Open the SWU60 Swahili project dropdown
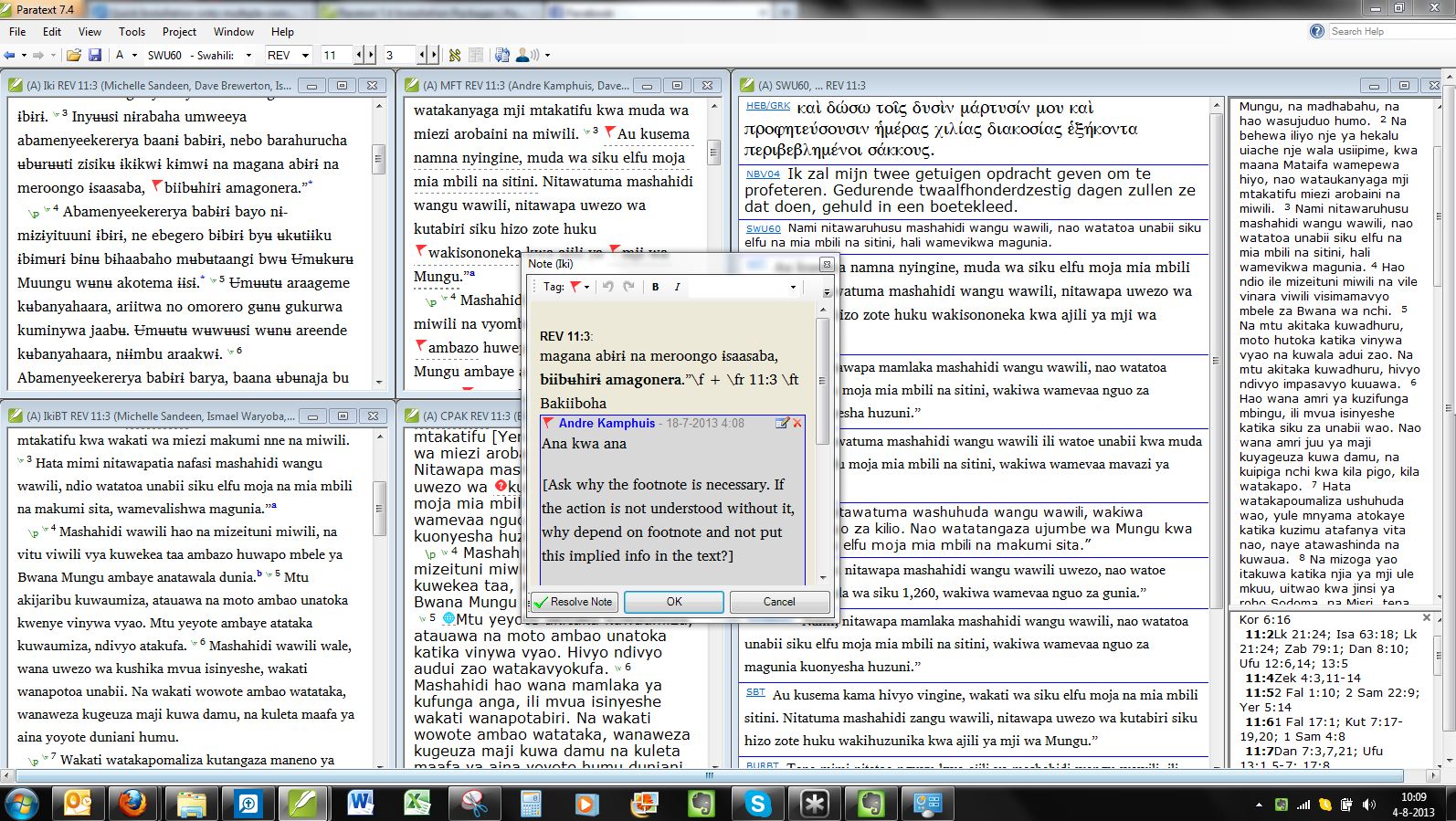1456x821 pixels. 248,56
